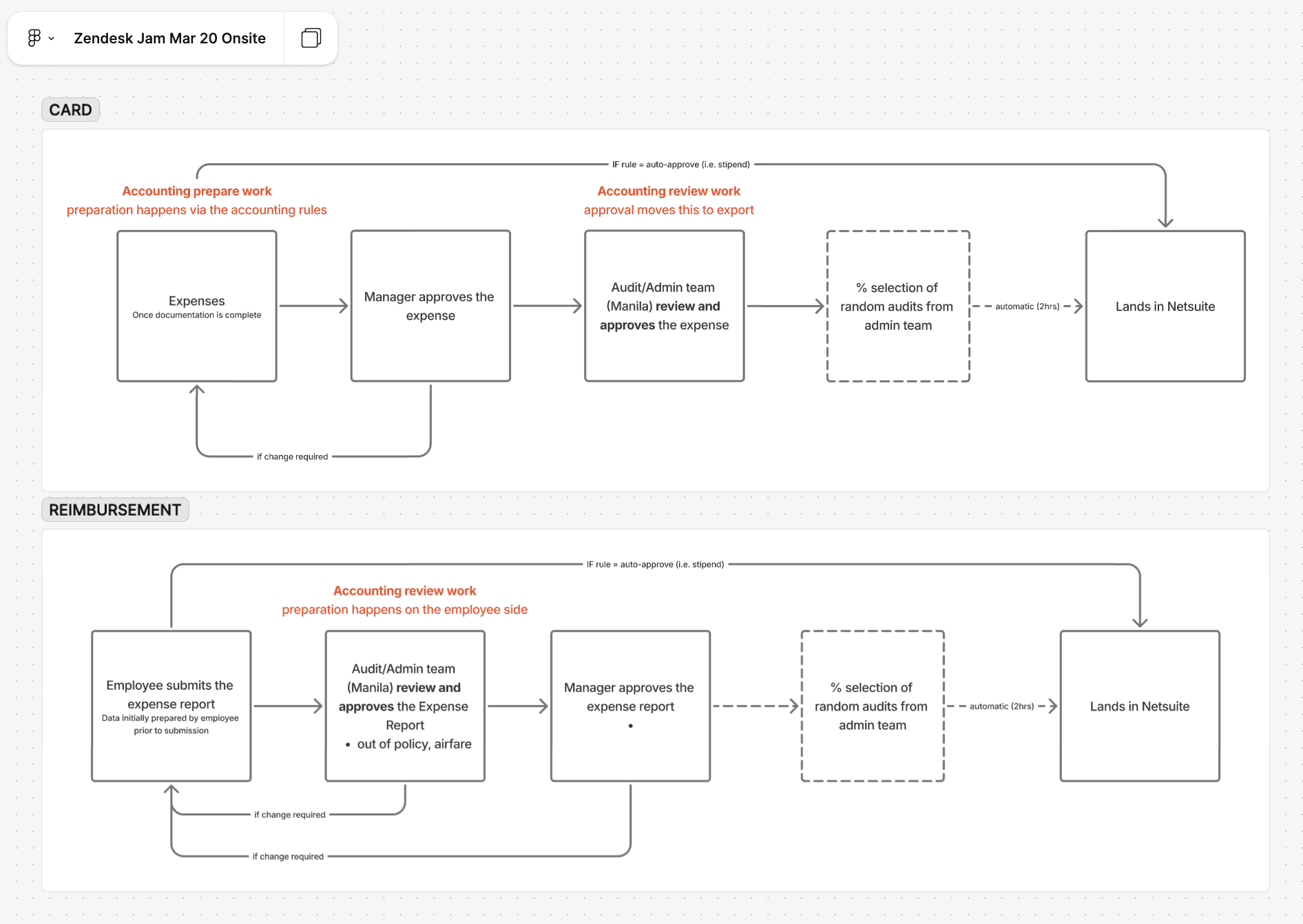The image size is (1303, 924).
Task: Click REIMBURSEMENT 'automatic (2hrs)' label
Action: click(1002, 706)
